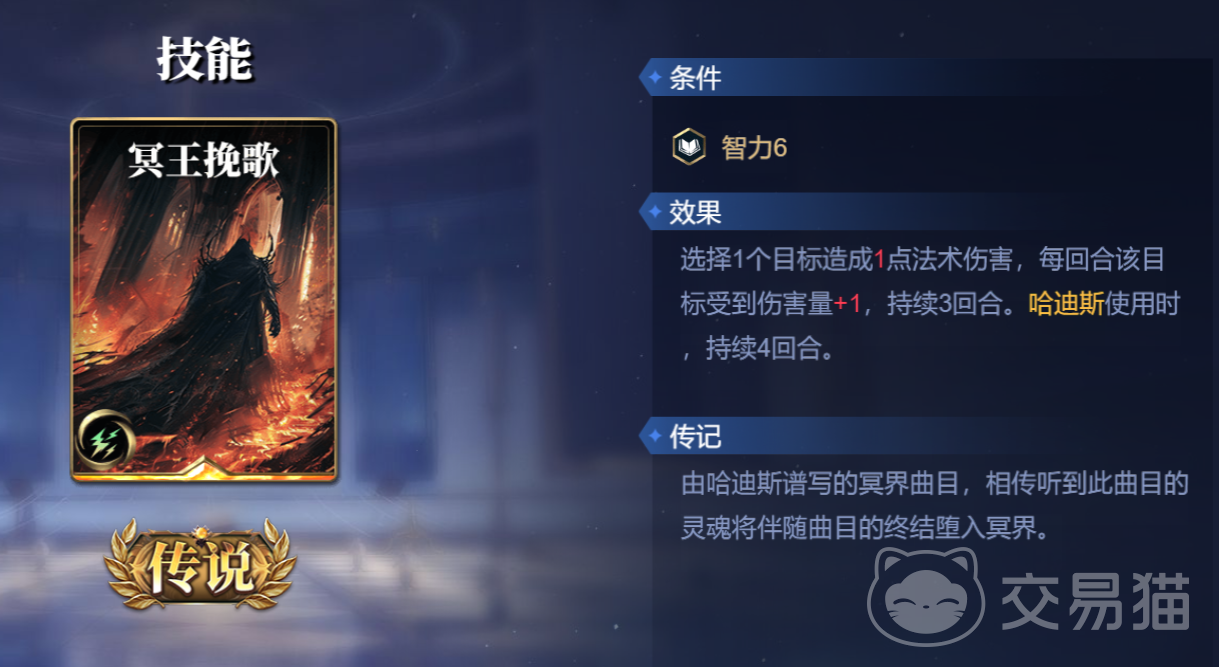Click the gold arrow at card bottom edge
Viewport: 1219px width, 667px height.
pyautogui.click(x=204, y=466)
